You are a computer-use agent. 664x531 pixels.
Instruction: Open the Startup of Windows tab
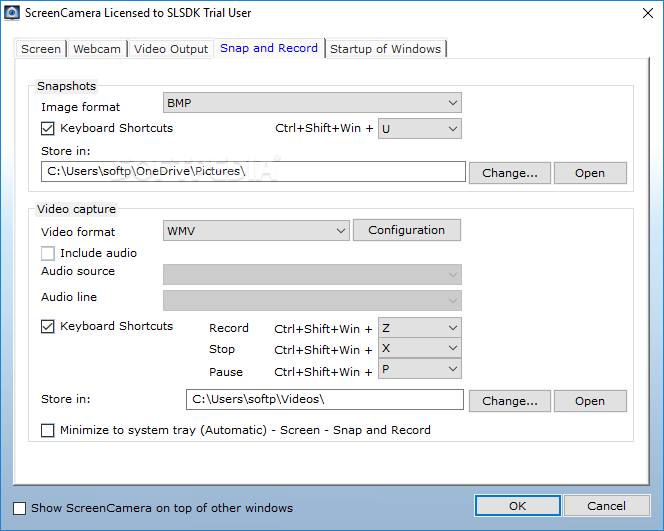click(385, 49)
